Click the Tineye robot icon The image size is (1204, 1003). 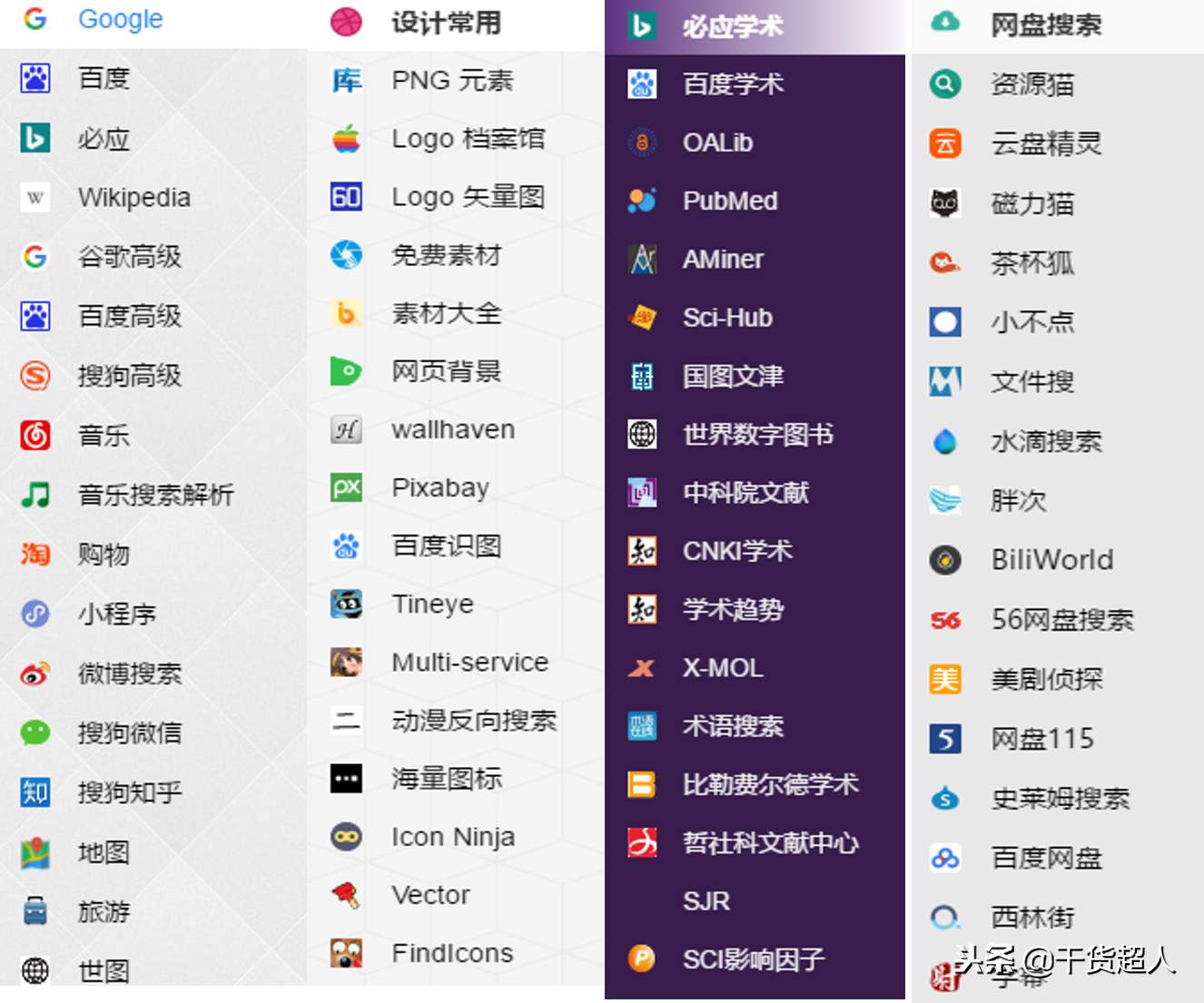pyautogui.click(x=346, y=604)
